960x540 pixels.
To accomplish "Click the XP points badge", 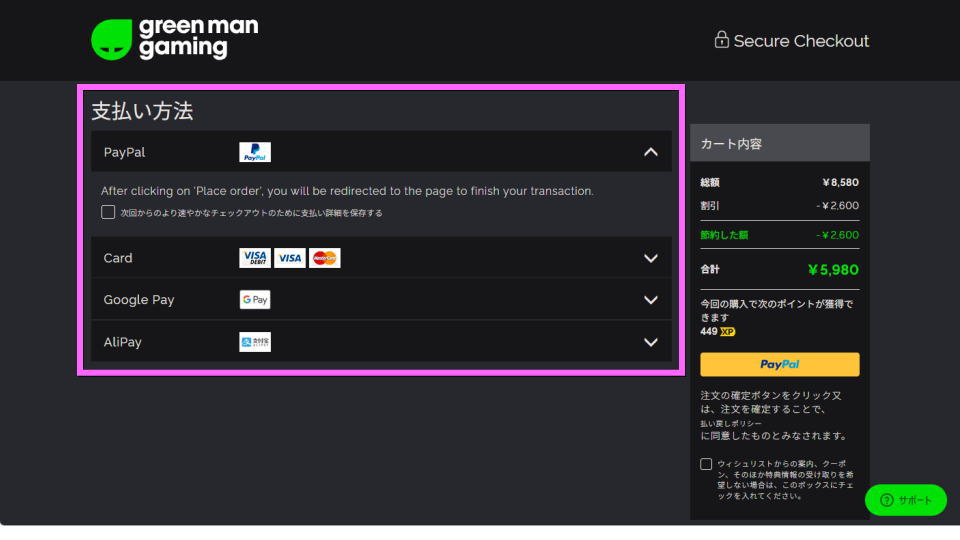I will click(727, 332).
